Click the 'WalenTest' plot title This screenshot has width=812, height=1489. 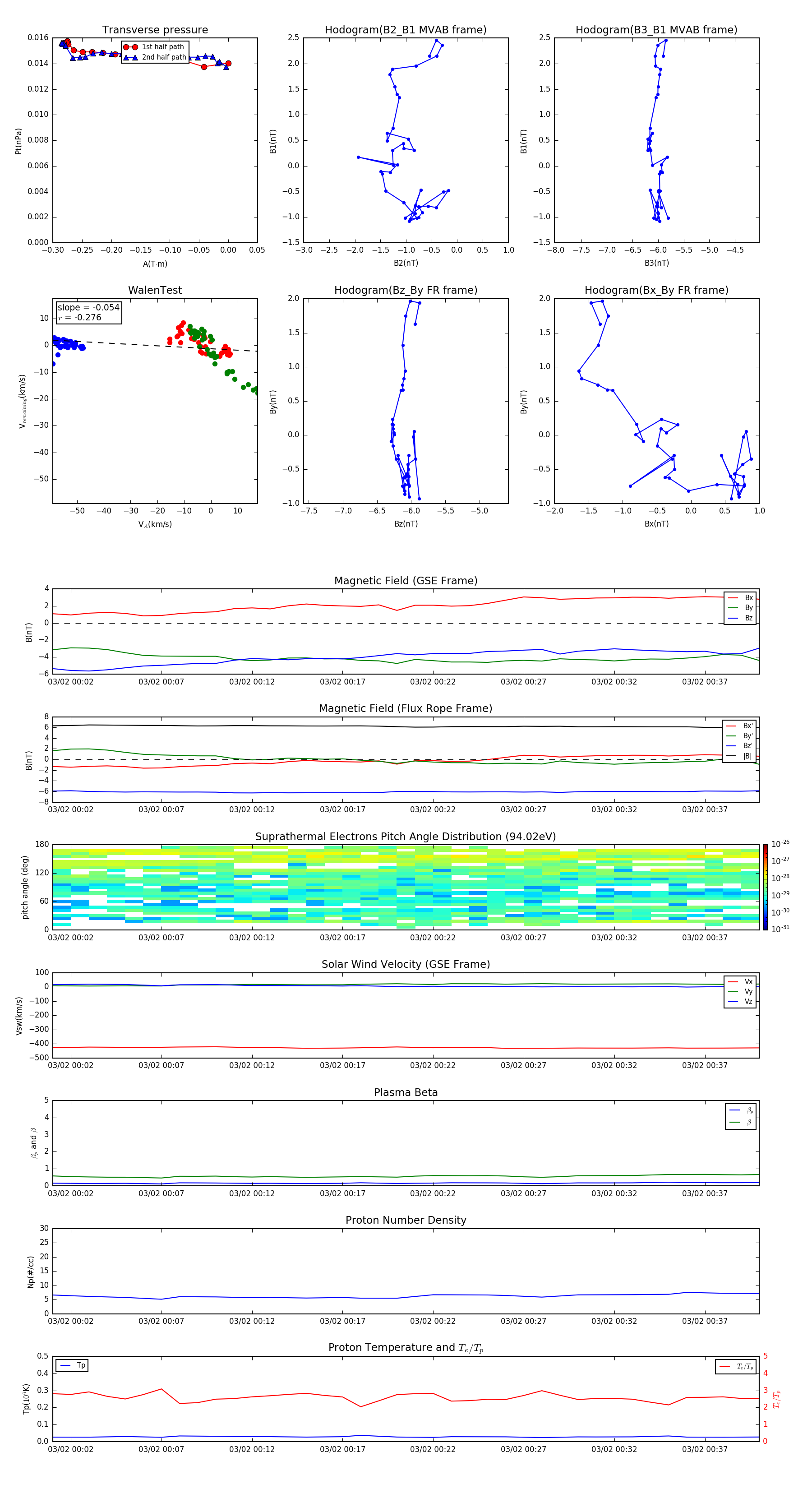coord(155,290)
